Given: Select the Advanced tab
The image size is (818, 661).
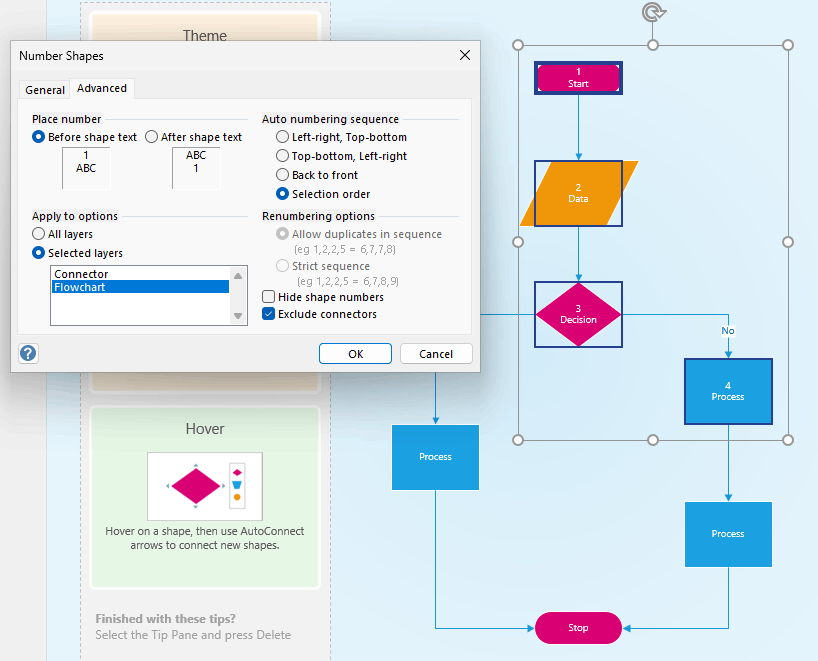Looking at the screenshot, I should [102, 88].
